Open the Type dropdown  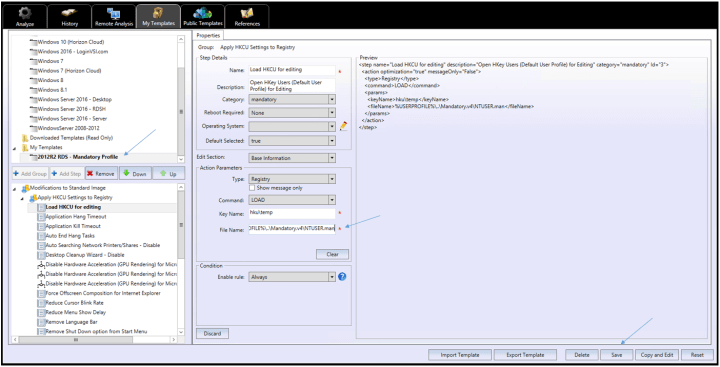click(292, 179)
